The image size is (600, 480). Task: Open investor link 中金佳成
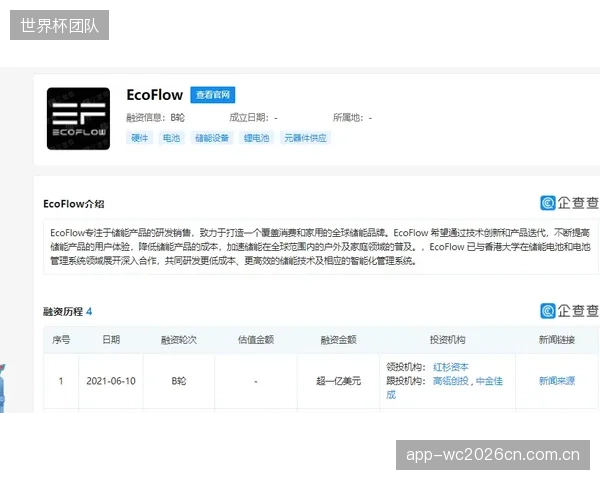coord(489,381)
